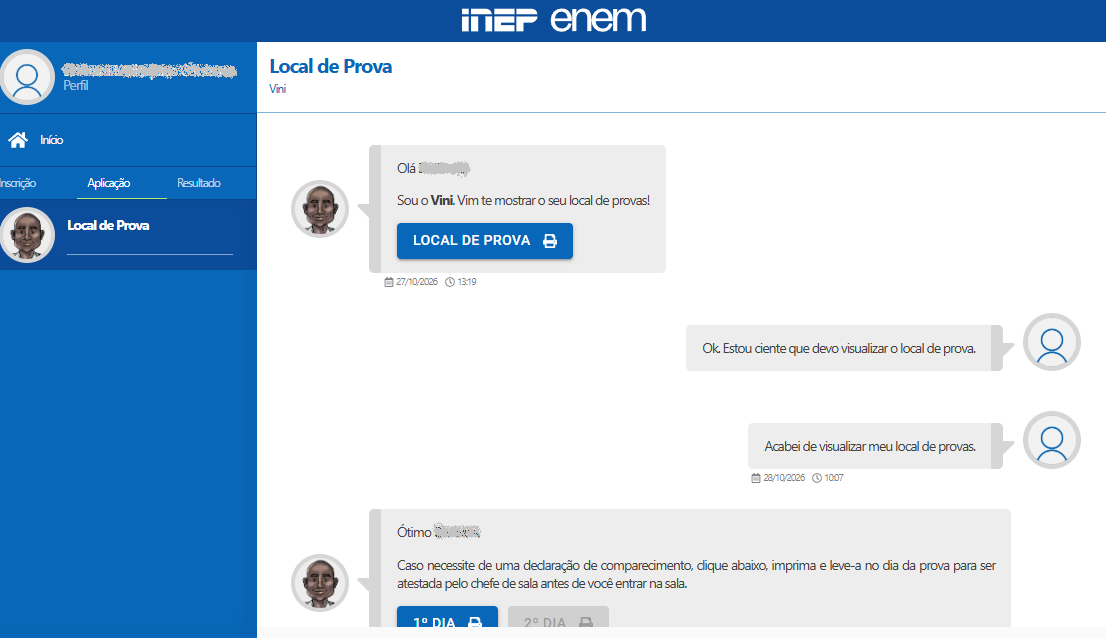
Task: Switch to the Inscrição tab
Action: click(x=18, y=183)
